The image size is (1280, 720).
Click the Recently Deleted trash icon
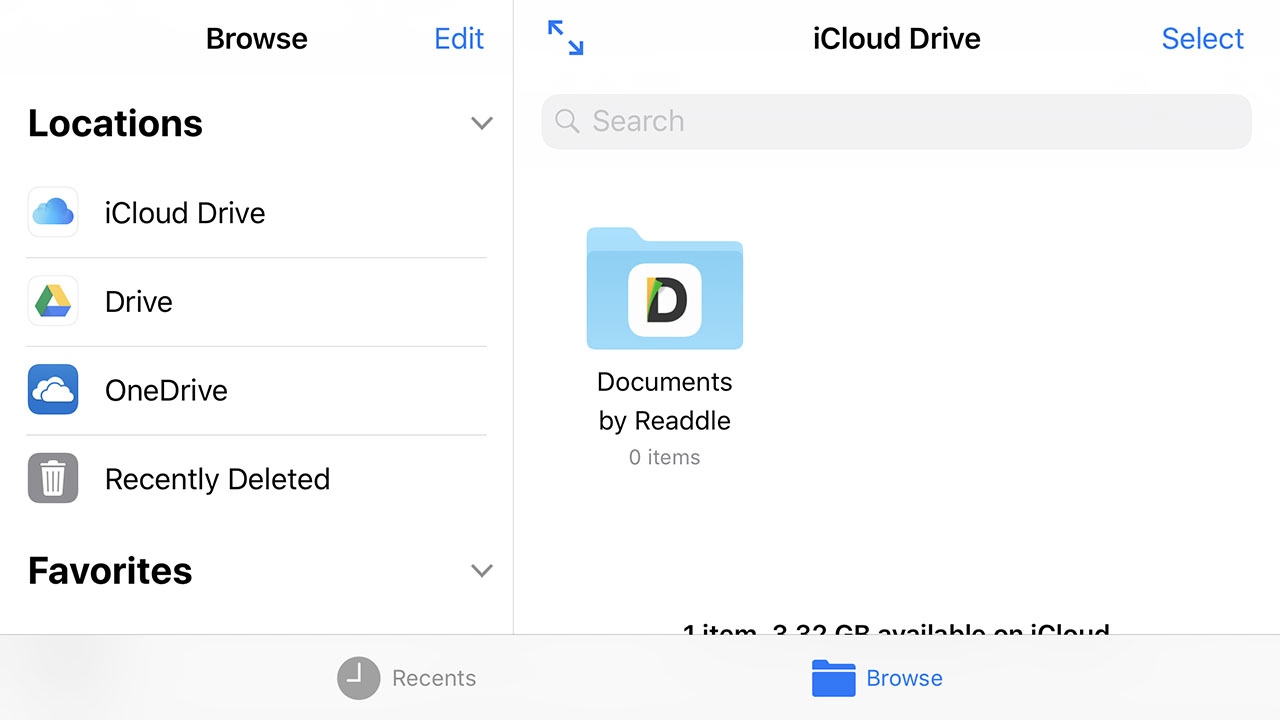[52, 478]
